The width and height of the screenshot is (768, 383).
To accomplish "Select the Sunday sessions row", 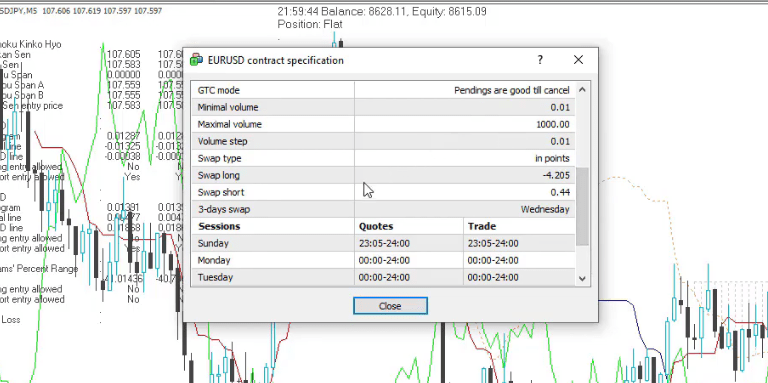I will click(x=383, y=243).
